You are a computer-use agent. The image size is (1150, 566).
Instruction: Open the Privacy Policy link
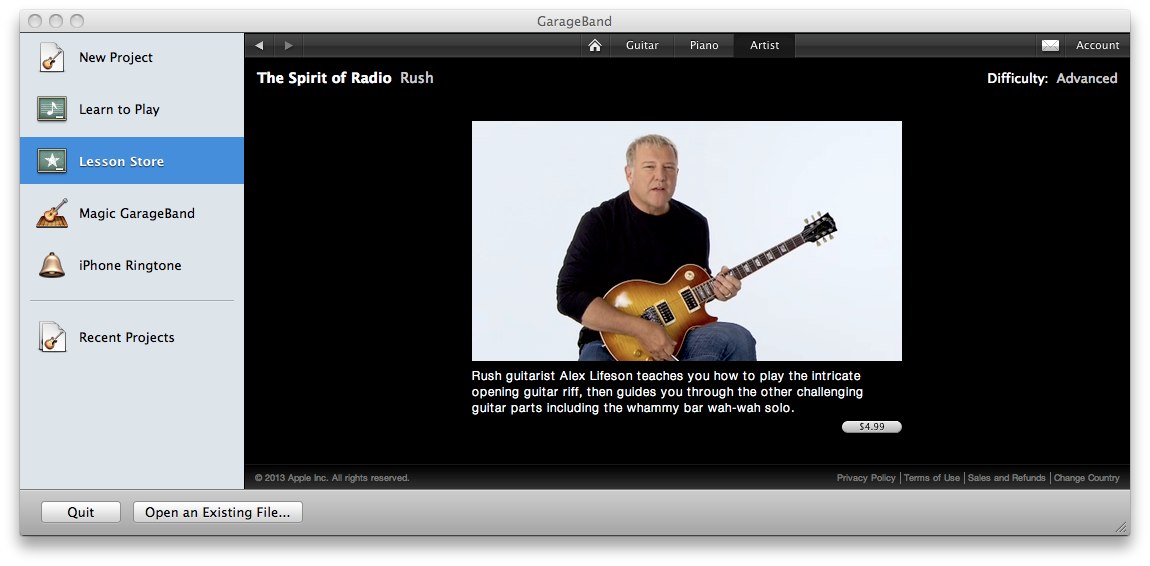point(866,478)
